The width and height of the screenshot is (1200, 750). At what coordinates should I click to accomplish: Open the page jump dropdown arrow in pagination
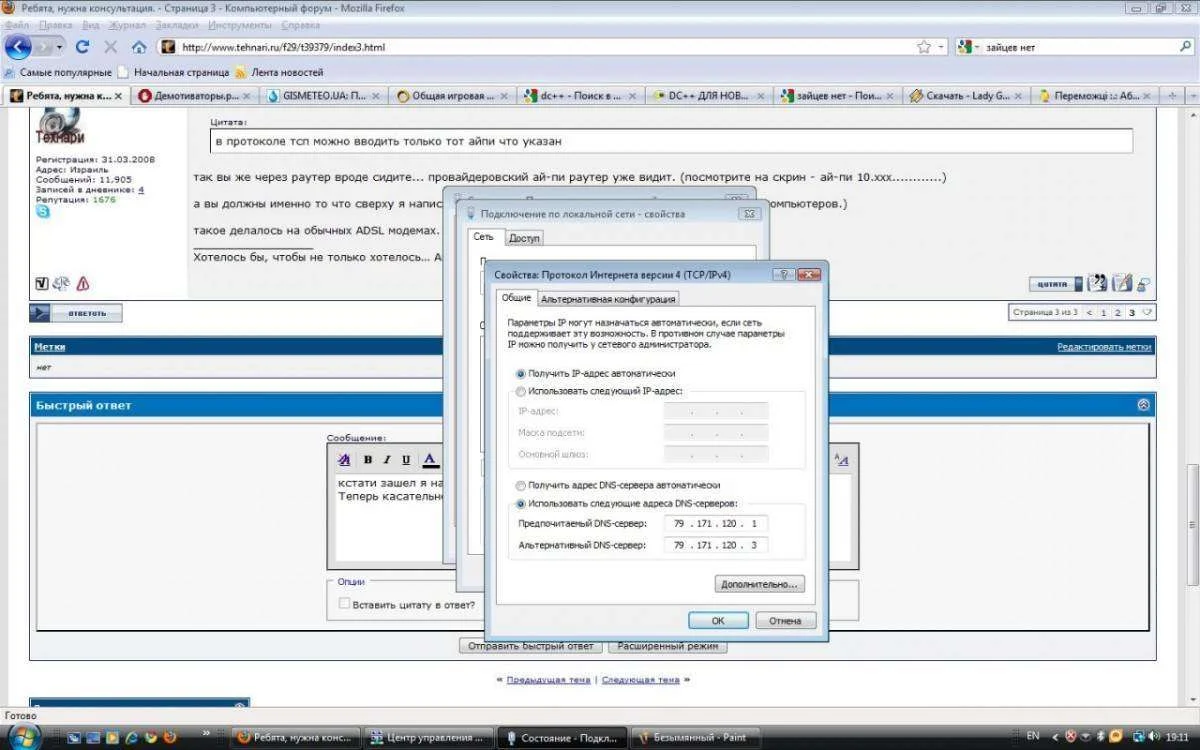1147,313
